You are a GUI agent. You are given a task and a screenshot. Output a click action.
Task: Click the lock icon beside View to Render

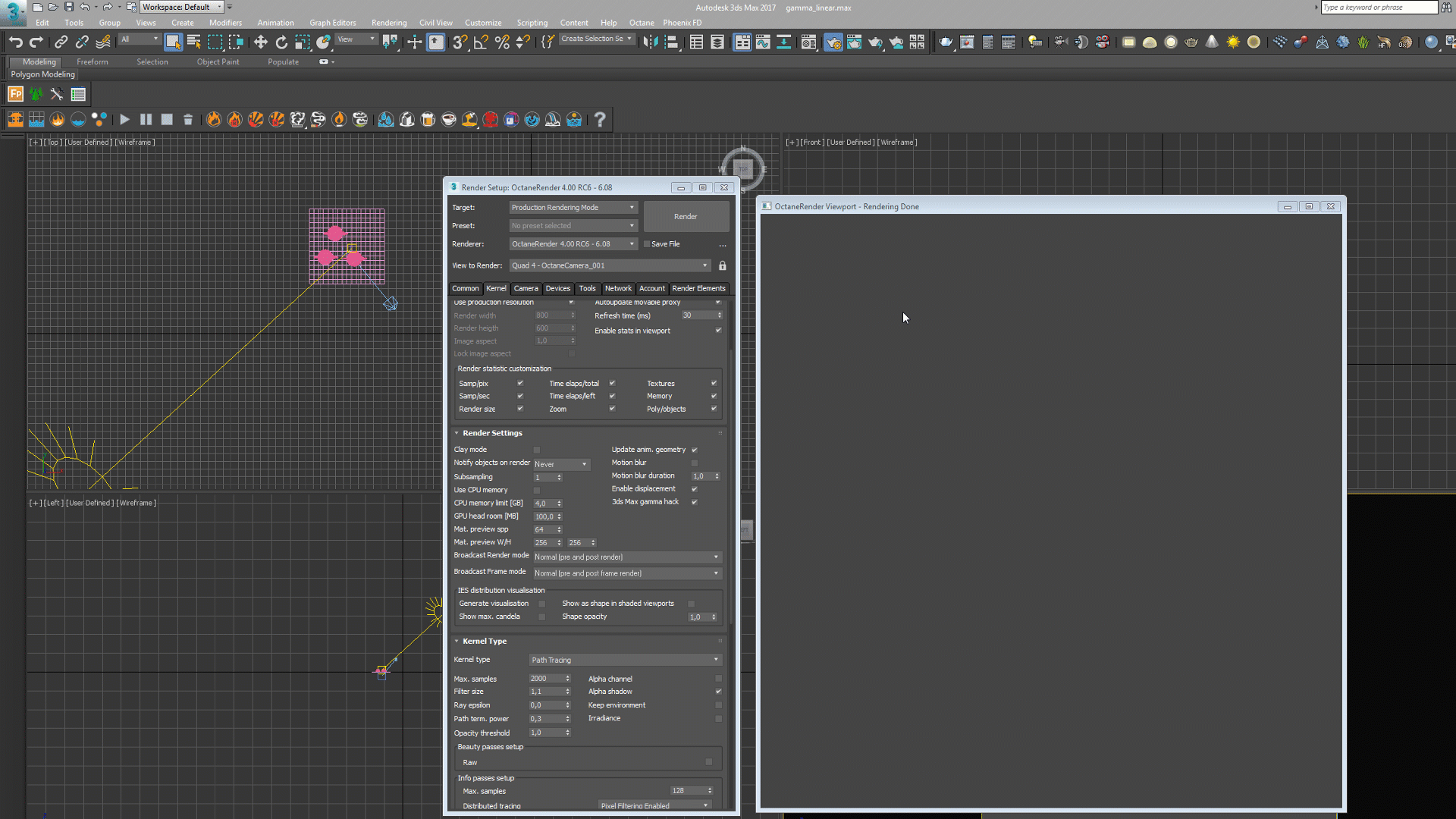[x=722, y=266]
